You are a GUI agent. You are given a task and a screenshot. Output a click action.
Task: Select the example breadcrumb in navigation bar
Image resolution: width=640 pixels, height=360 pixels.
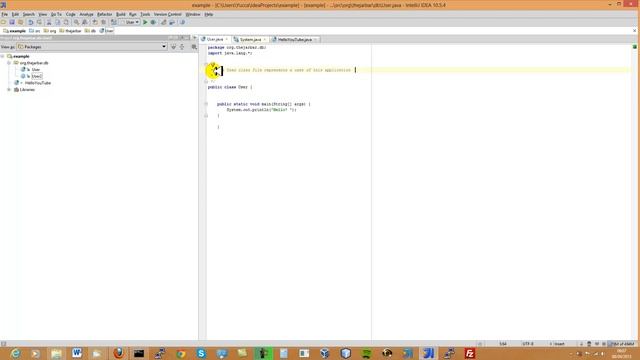[15, 31]
